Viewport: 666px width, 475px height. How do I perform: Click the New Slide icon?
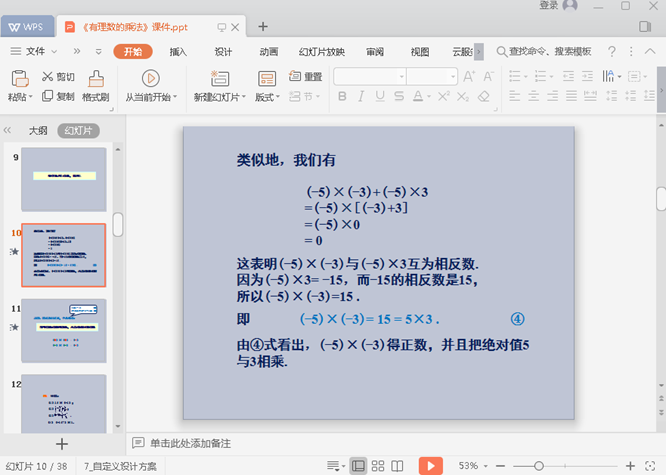pos(220,79)
